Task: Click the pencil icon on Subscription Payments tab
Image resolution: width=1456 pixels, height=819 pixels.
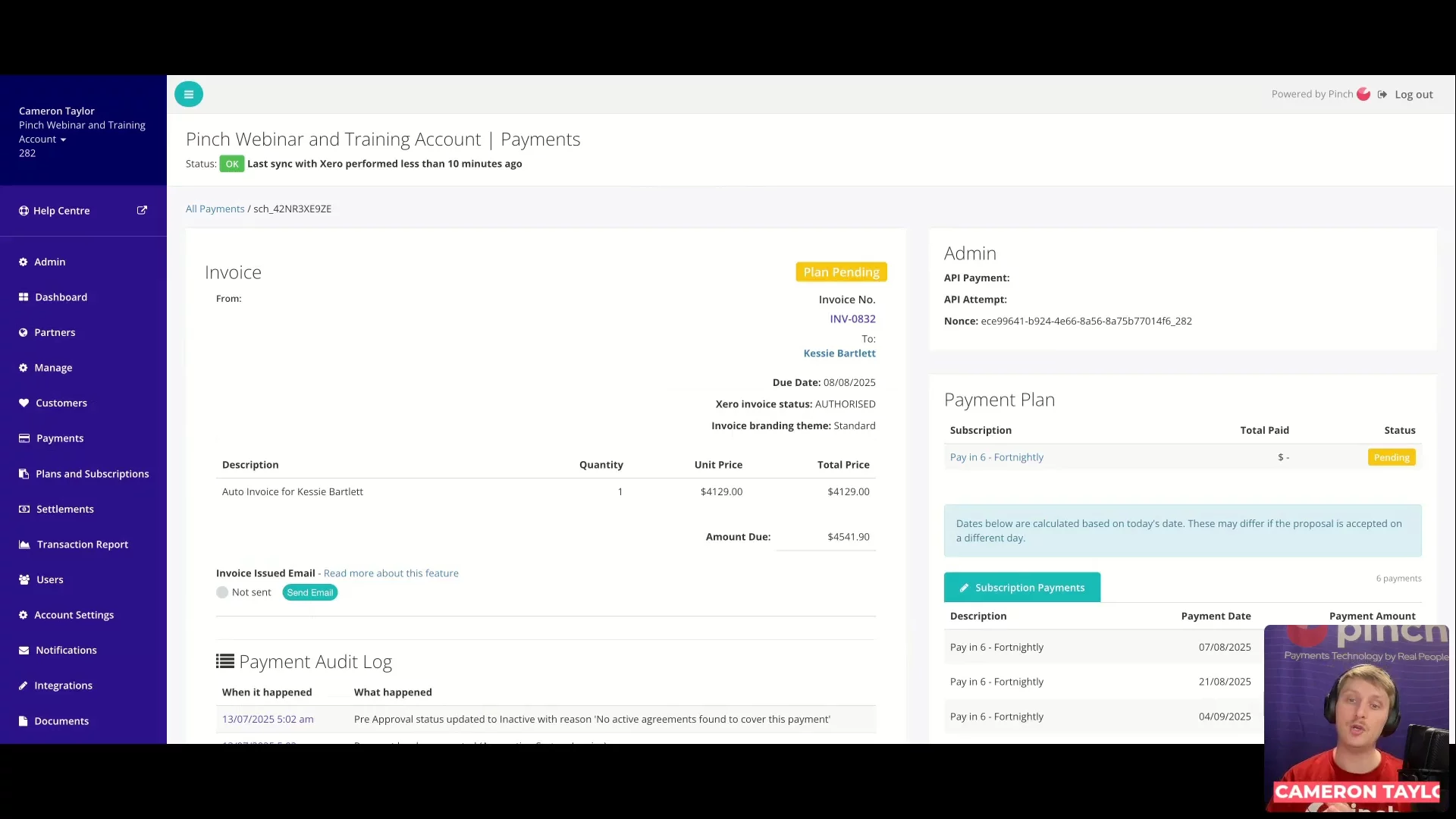Action: tap(964, 588)
